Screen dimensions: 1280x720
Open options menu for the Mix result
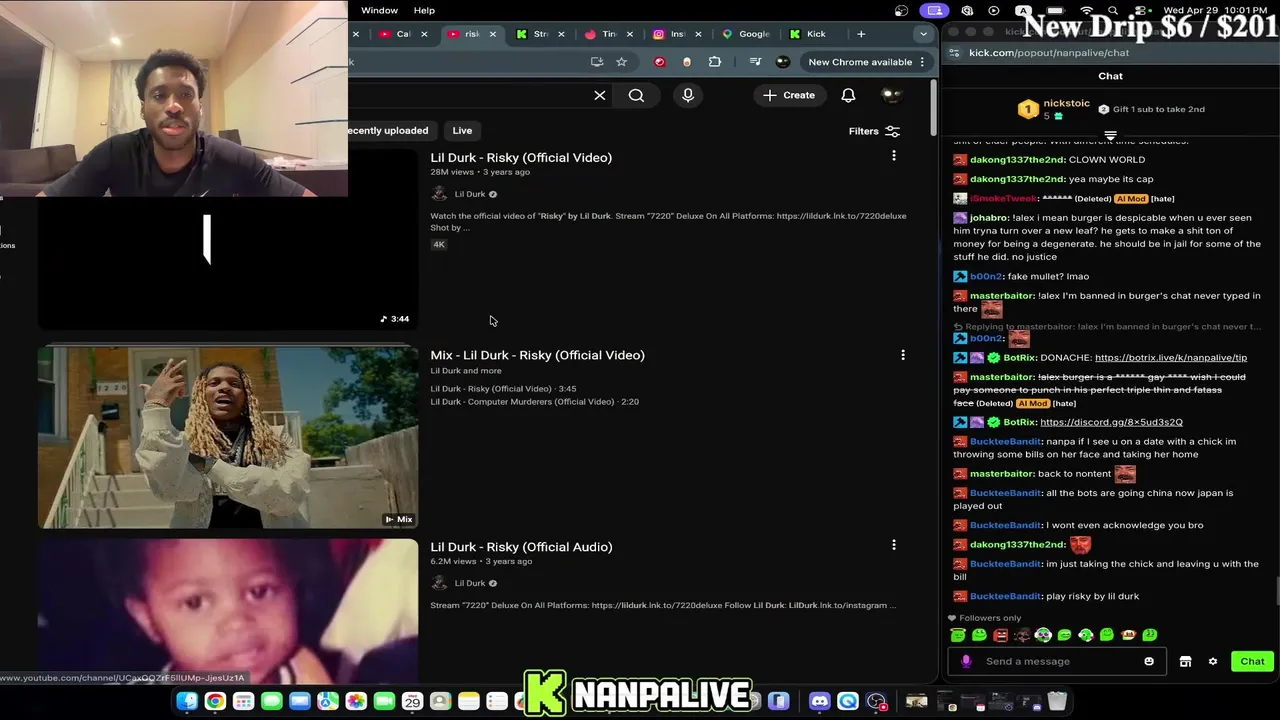pyautogui.click(x=903, y=354)
